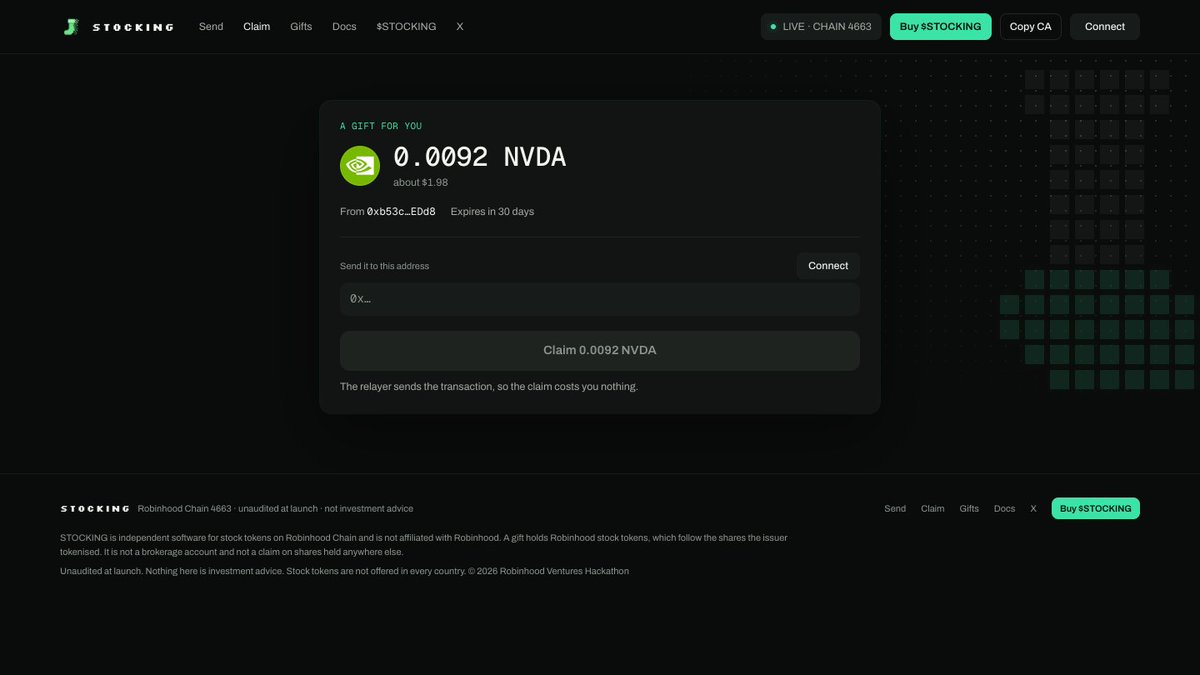Click the relayer costs-nothing note

tap(489, 387)
